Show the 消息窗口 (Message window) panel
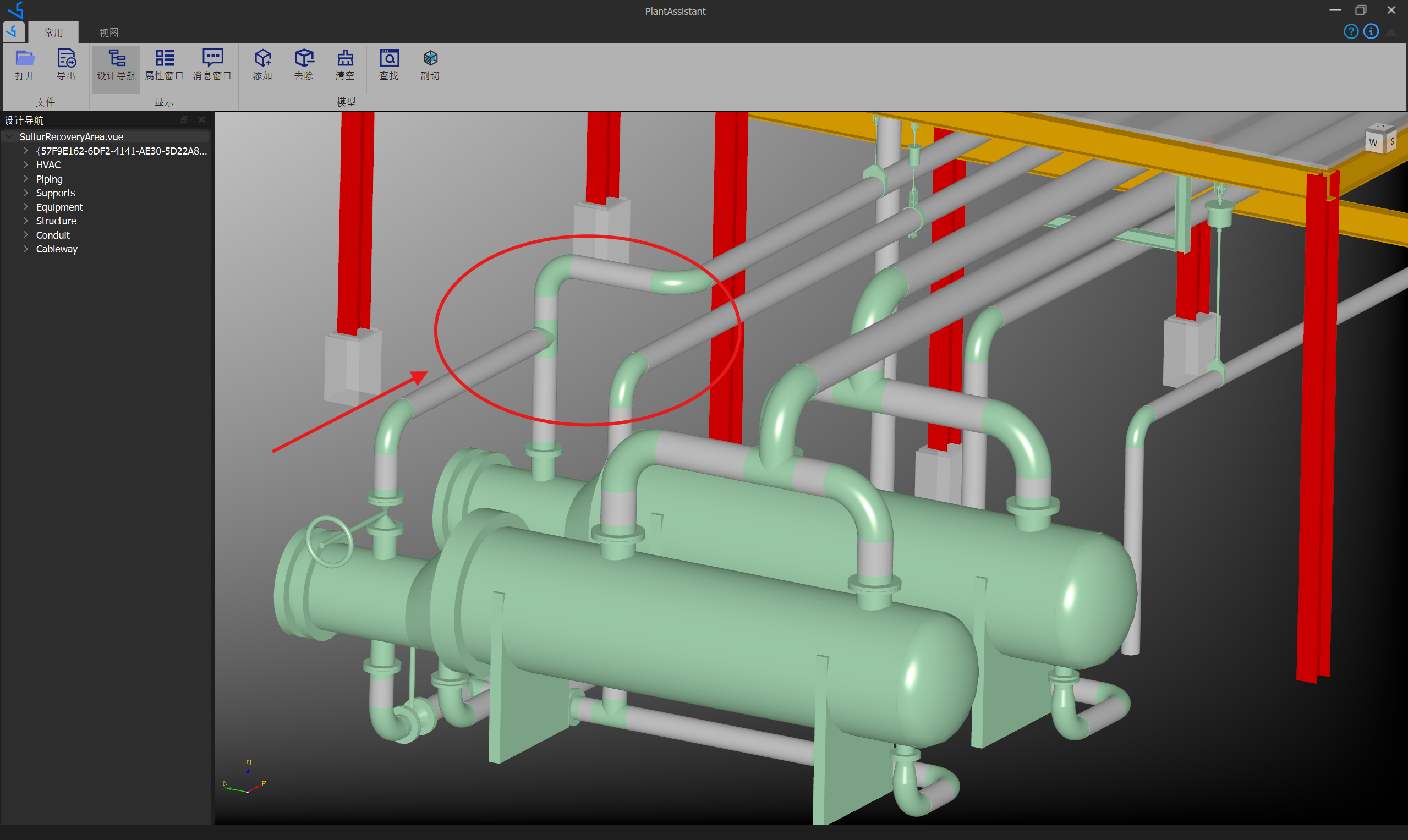Image resolution: width=1408 pixels, height=840 pixels. pos(212,64)
